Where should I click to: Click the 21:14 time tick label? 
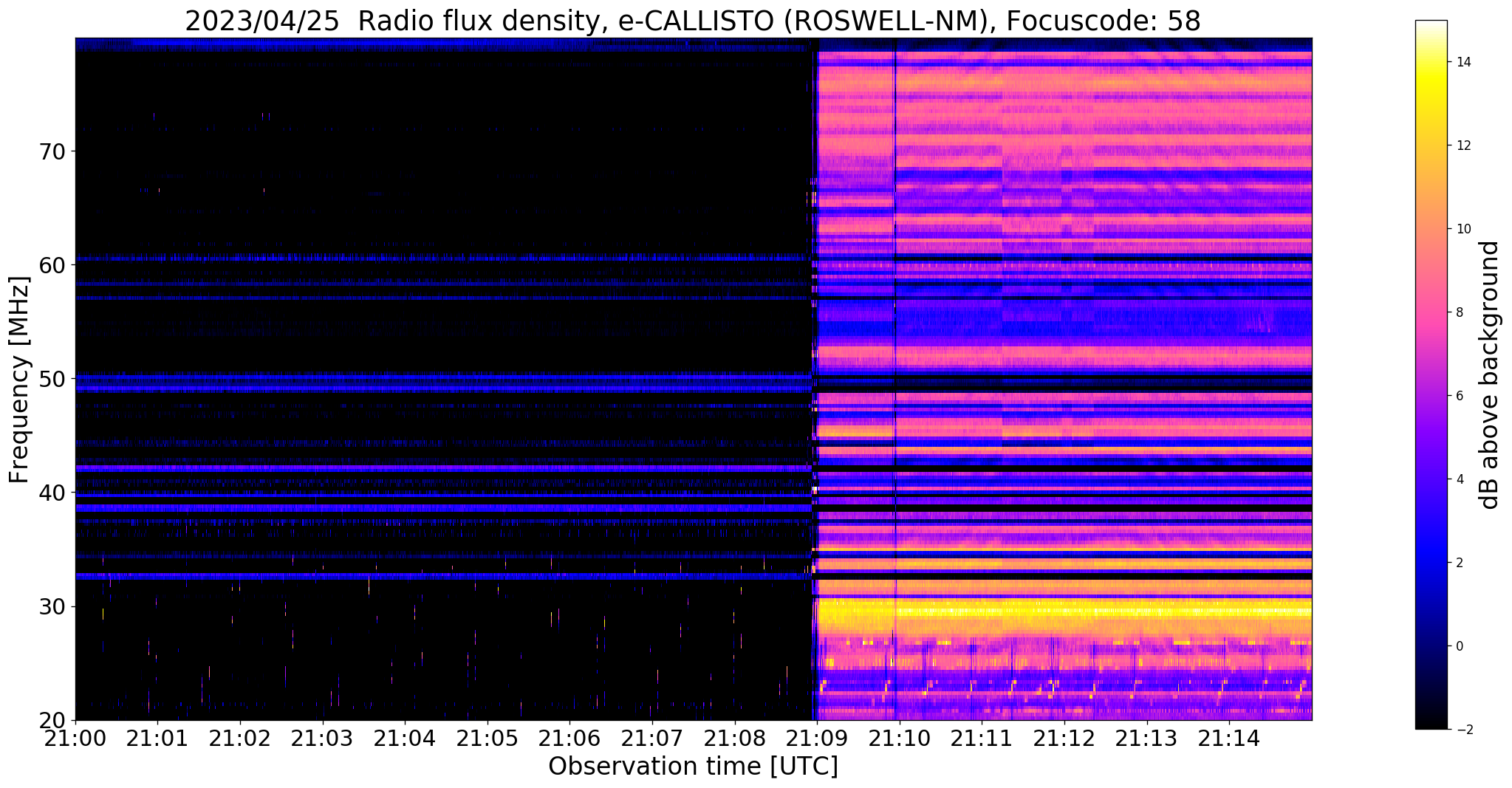point(1229,737)
